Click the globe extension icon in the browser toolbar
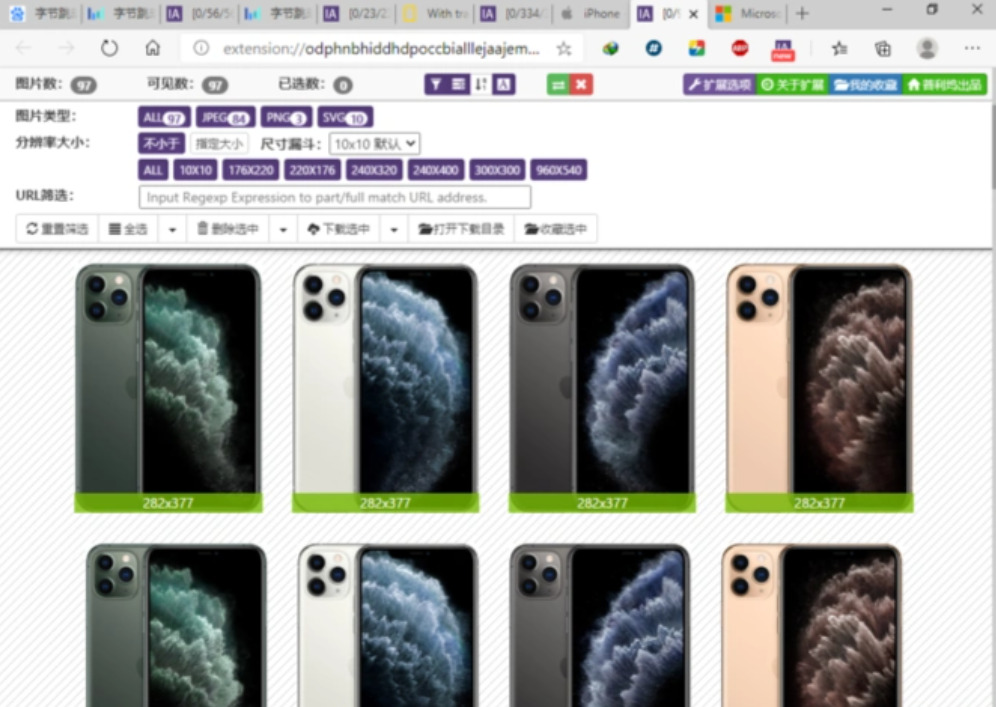Viewport: 996px width, 707px height. 610,48
